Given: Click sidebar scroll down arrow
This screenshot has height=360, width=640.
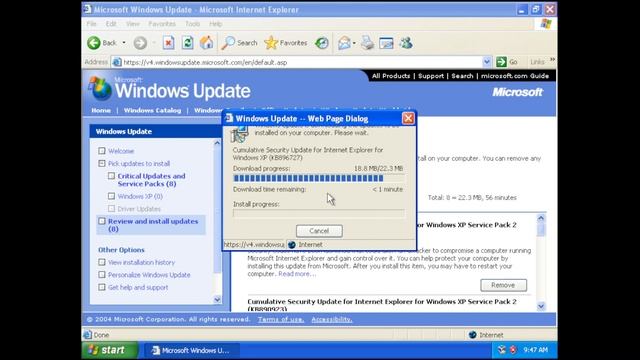Looking at the screenshot, I should [x=217, y=300].
